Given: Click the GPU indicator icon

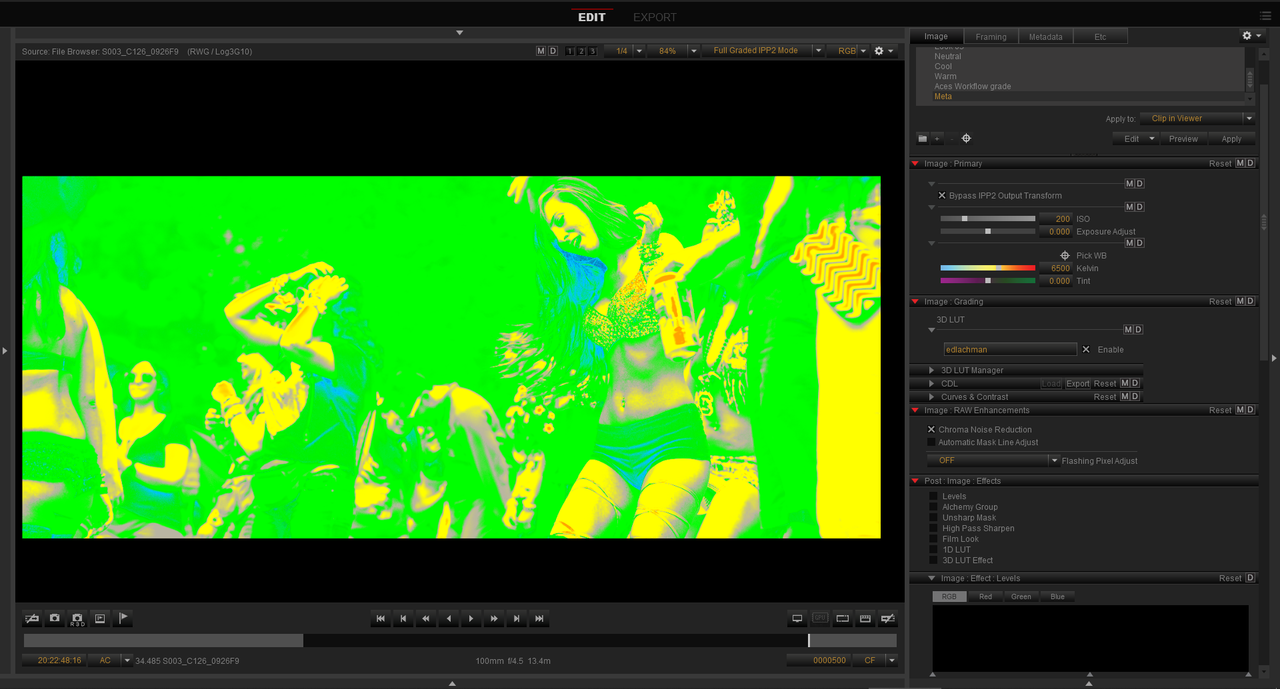Looking at the screenshot, I should pos(820,619).
